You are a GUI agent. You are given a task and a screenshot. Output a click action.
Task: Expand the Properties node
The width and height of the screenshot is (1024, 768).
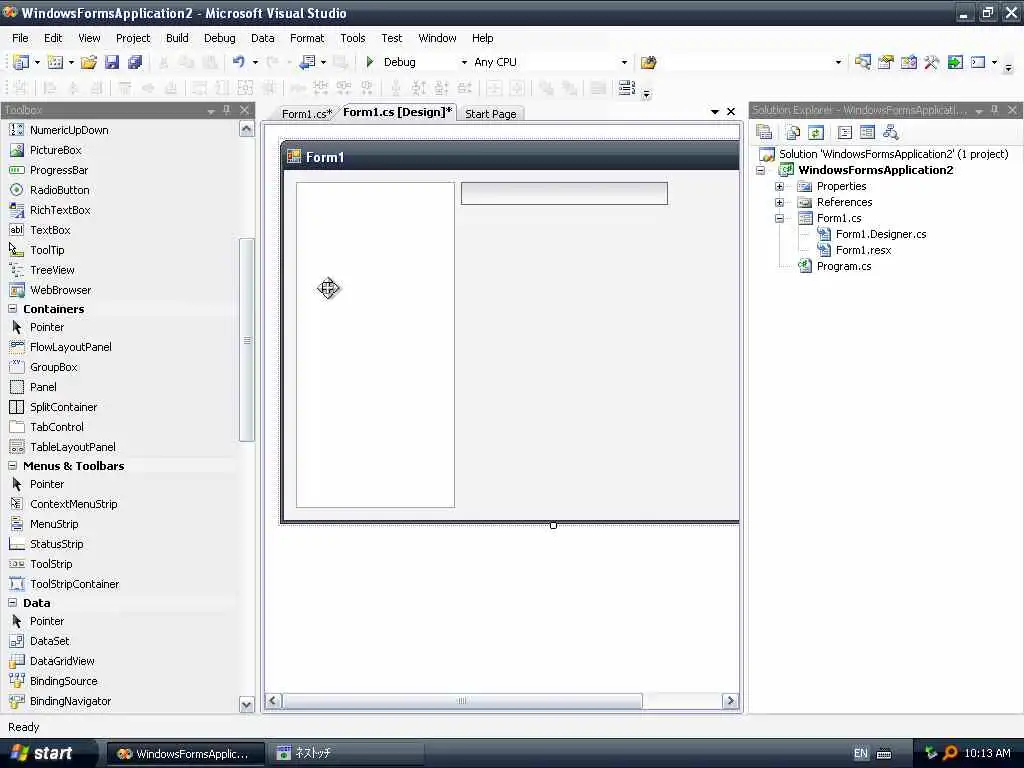pyautogui.click(x=779, y=186)
